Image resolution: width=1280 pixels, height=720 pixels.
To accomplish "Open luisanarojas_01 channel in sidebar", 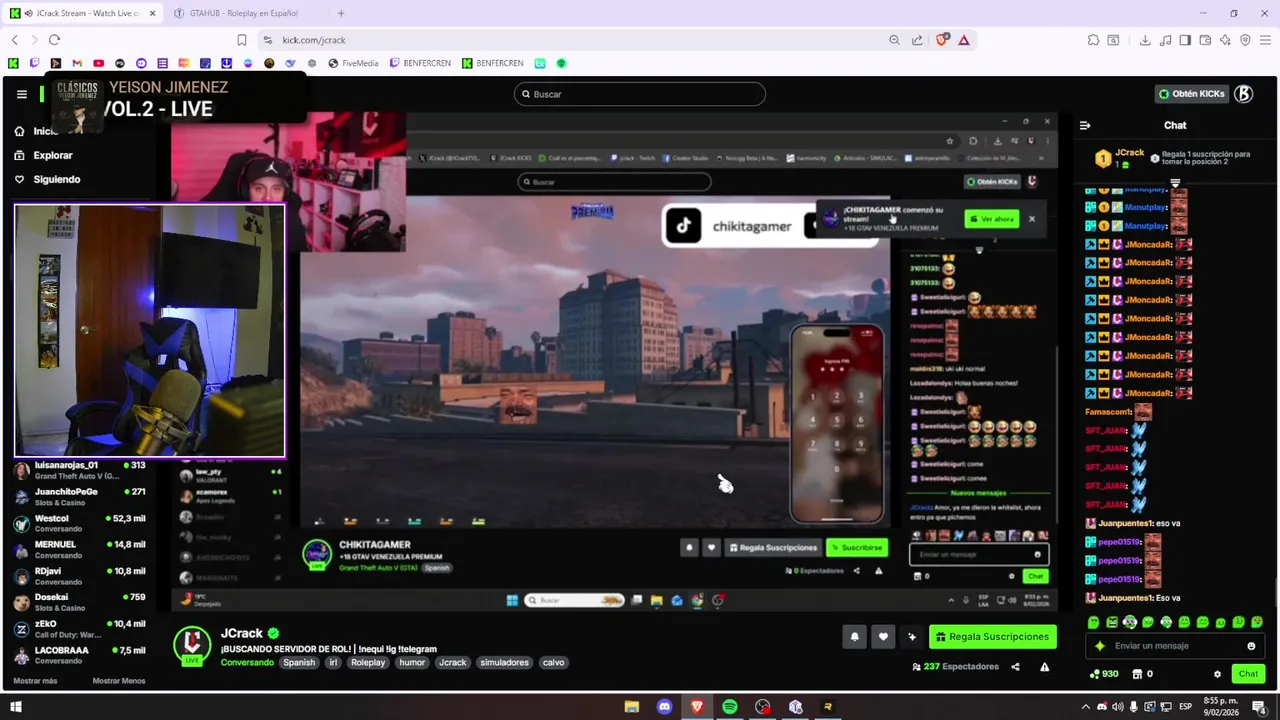I will point(80,470).
